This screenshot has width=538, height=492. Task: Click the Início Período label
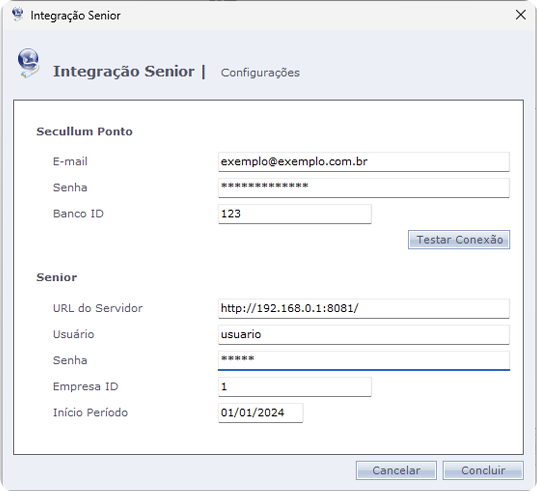click(x=90, y=412)
